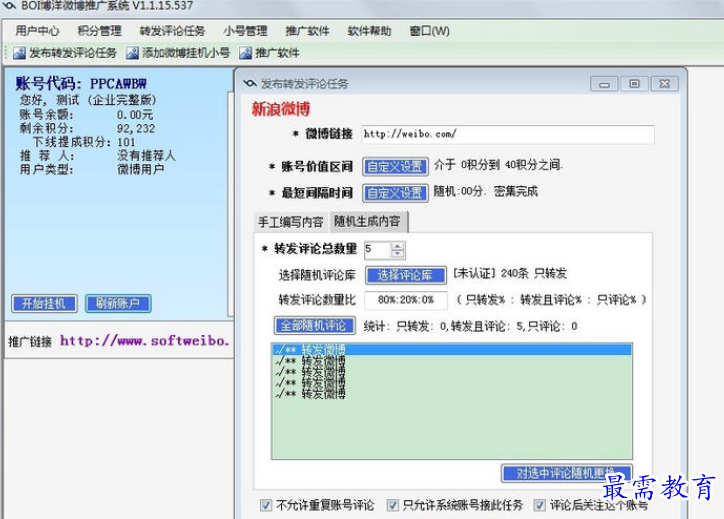Click 自定义设置 next to 最短间隔时间
The image size is (724, 519).
click(395, 193)
